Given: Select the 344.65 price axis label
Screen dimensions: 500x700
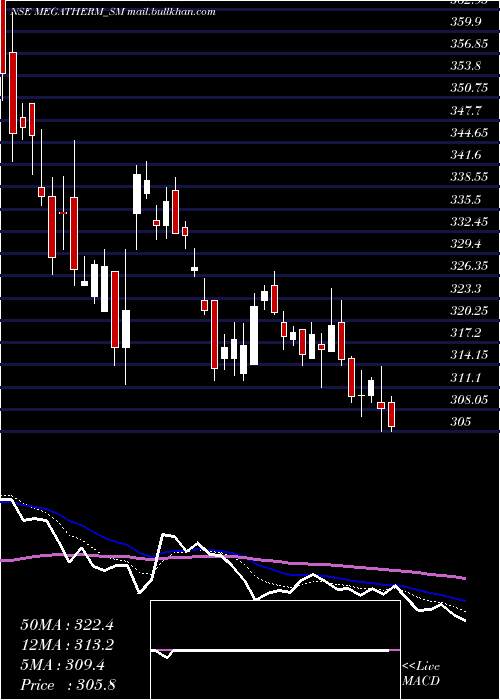Looking at the screenshot, I should (468, 132).
